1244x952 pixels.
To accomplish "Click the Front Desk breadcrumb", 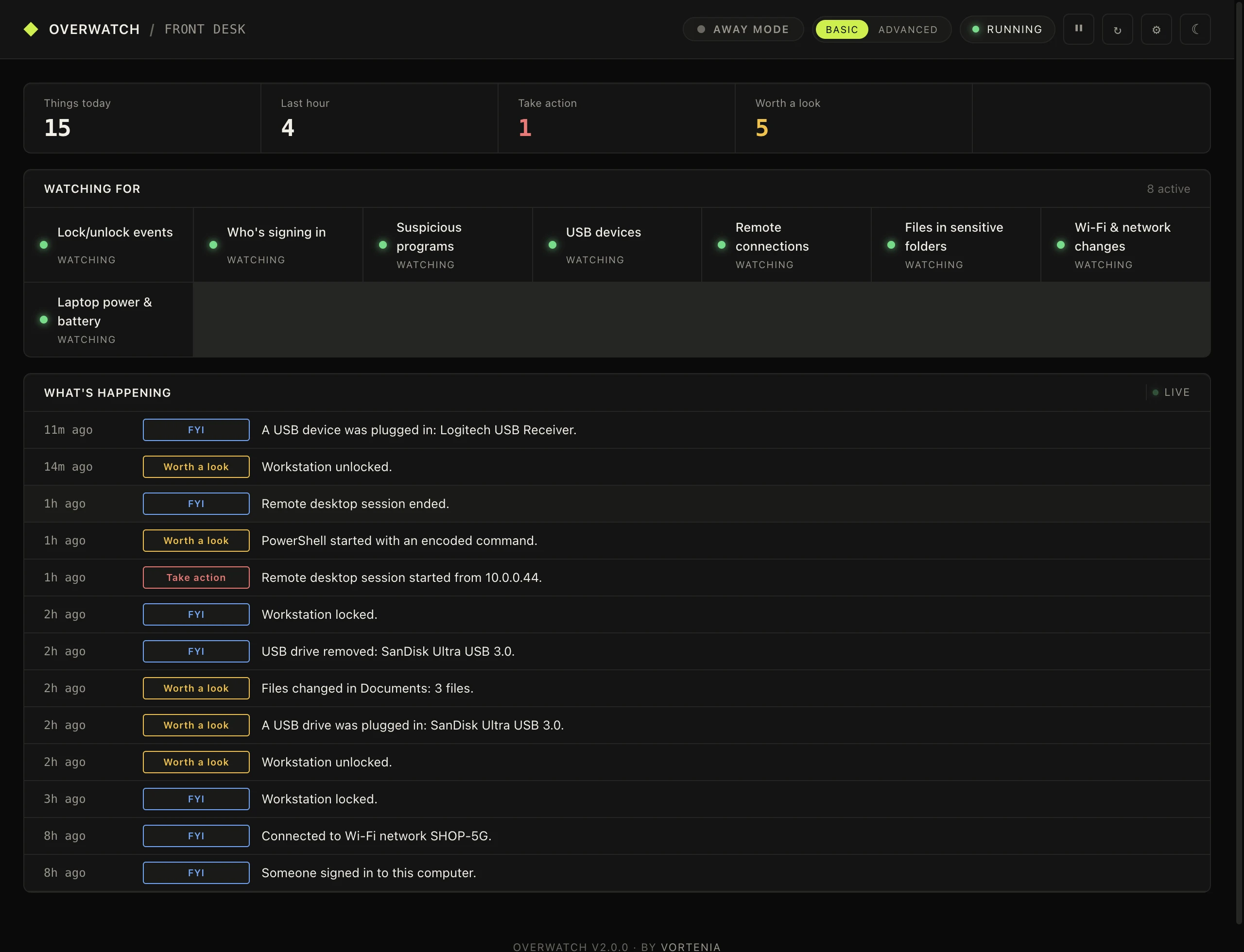I will [x=205, y=29].
